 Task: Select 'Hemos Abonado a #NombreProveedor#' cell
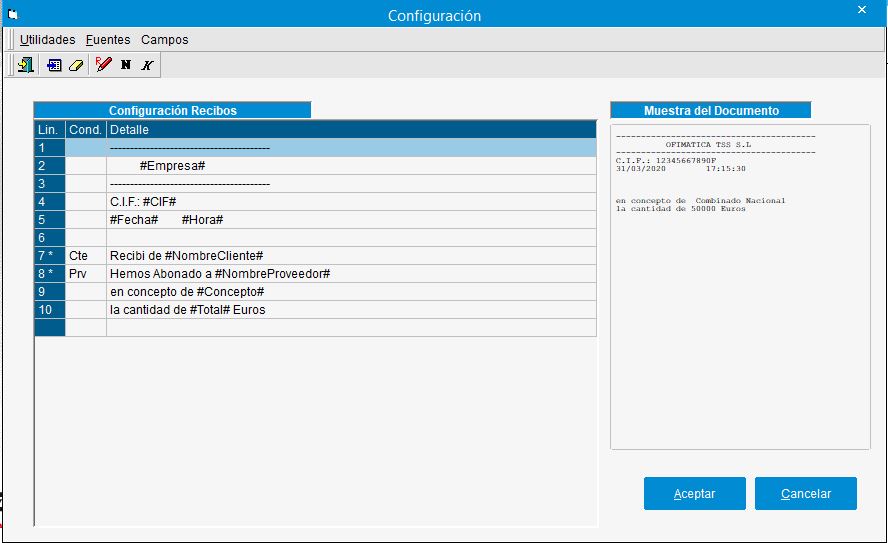click(x=351, y=274)
